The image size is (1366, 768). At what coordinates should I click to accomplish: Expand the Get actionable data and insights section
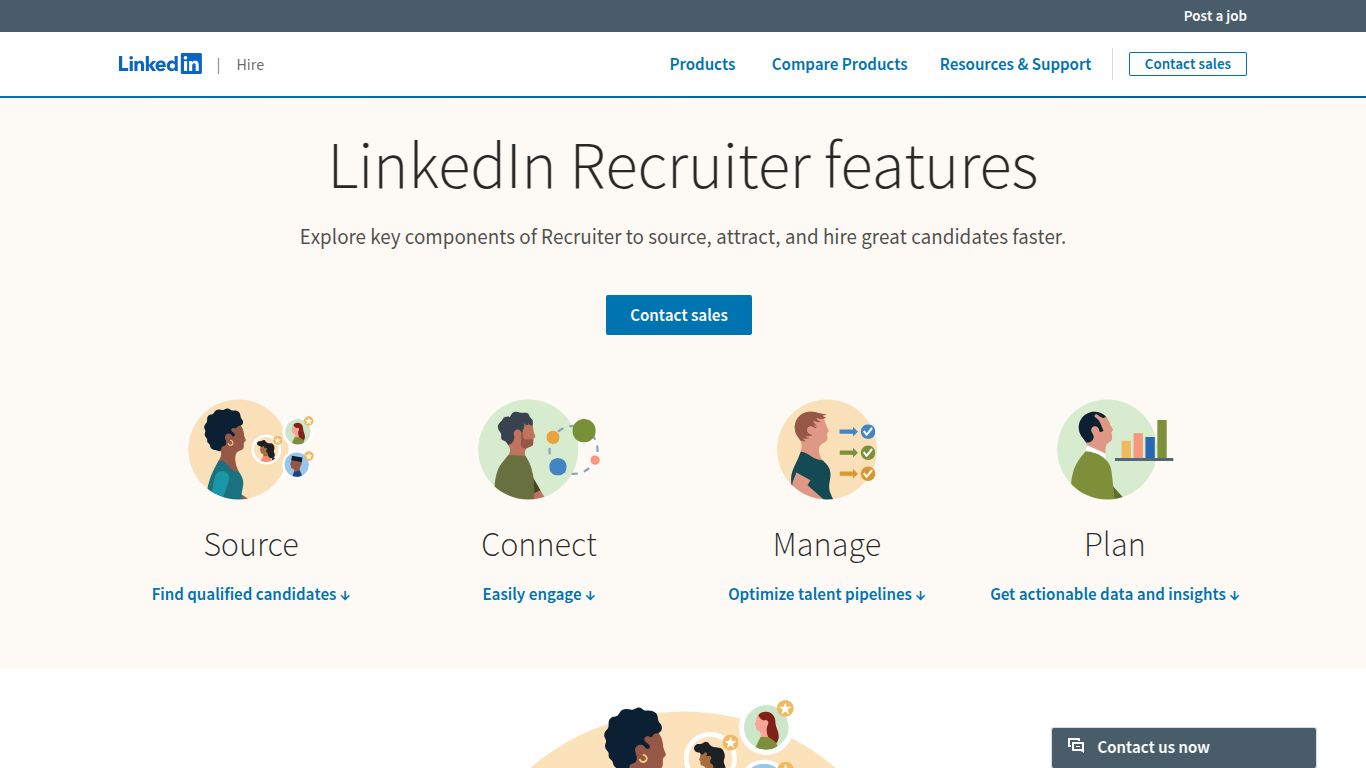[x=1114, y=594]
